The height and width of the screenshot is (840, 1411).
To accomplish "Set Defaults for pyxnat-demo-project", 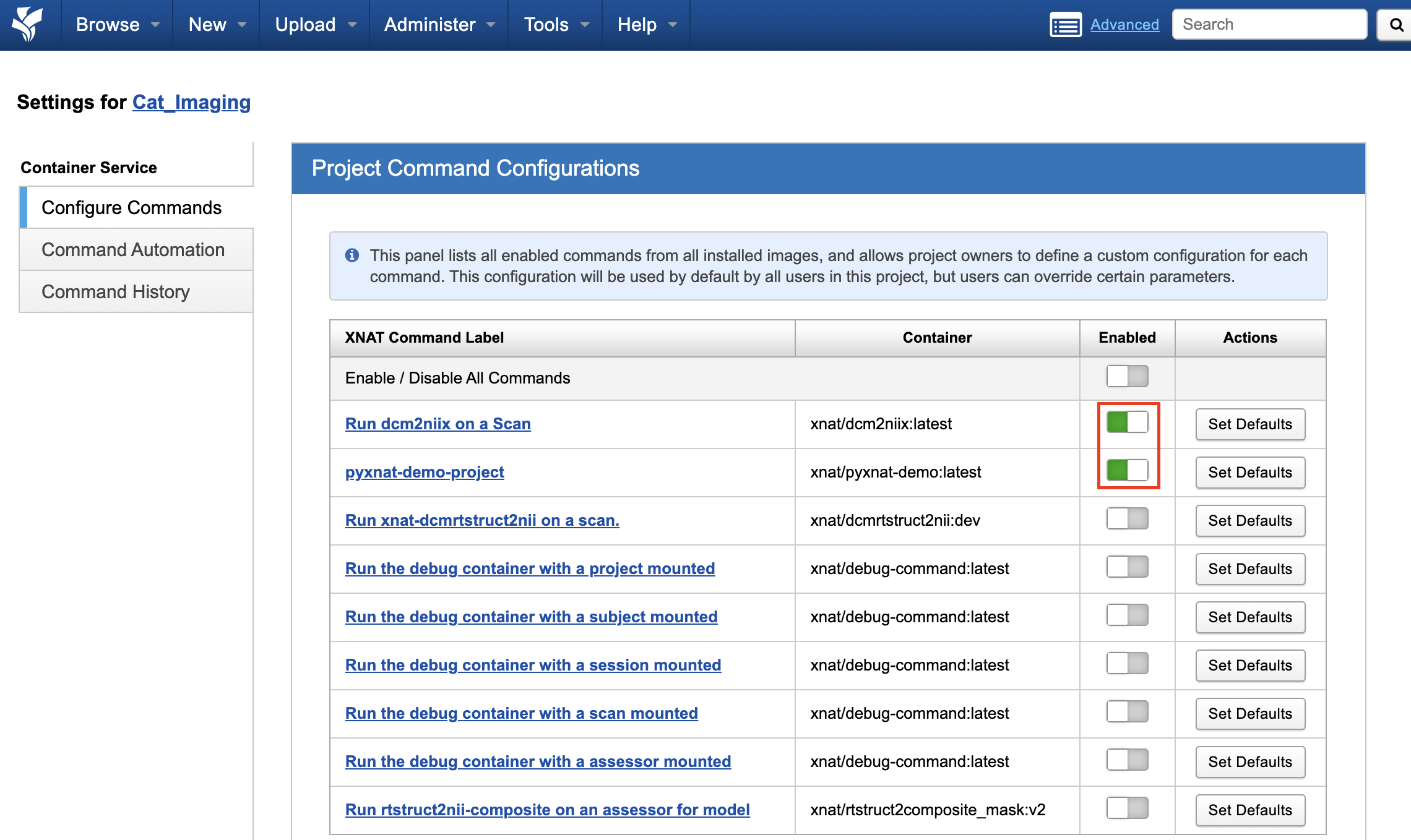I will click(x=1250, y=473).
